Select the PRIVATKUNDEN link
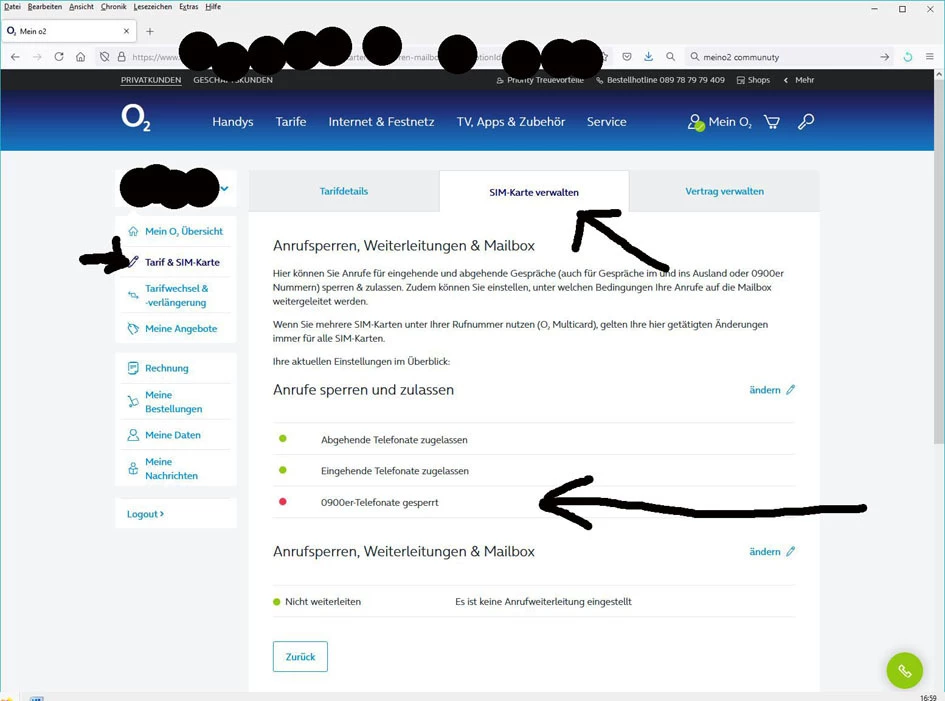The image size is (945, 701). click(x=151, y=80)
